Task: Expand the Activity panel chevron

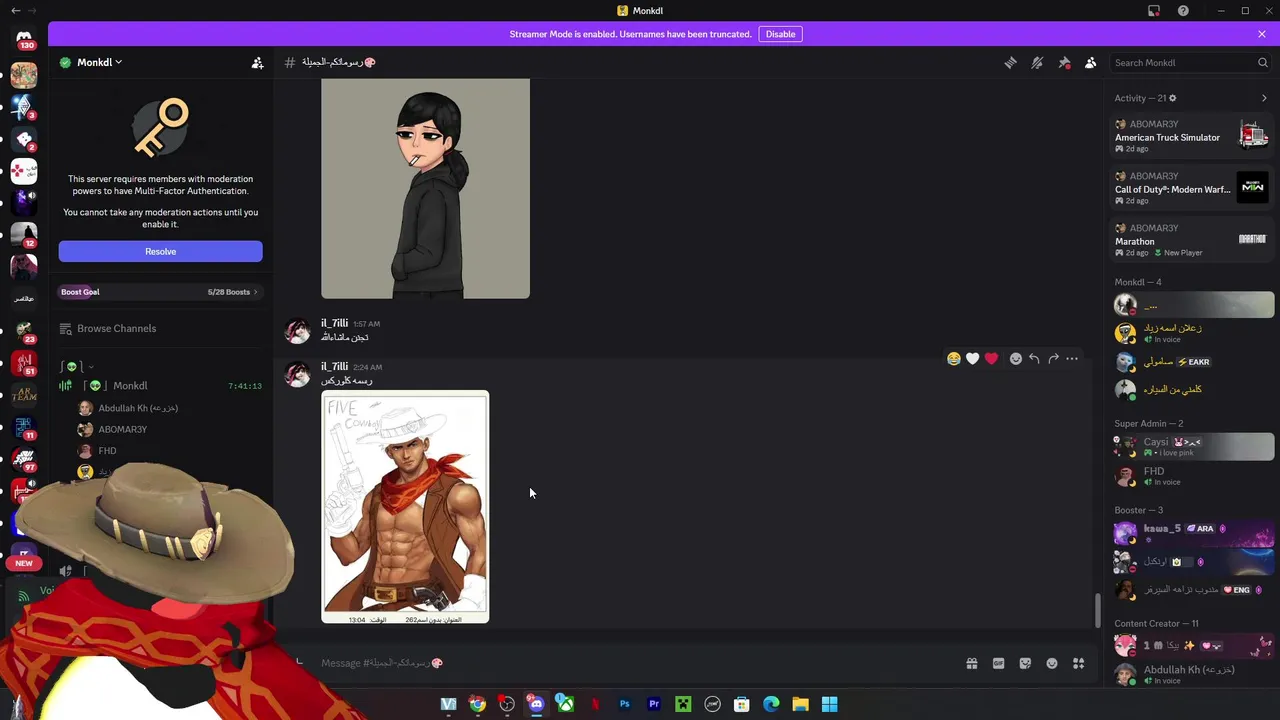Action: [1264, 98]
